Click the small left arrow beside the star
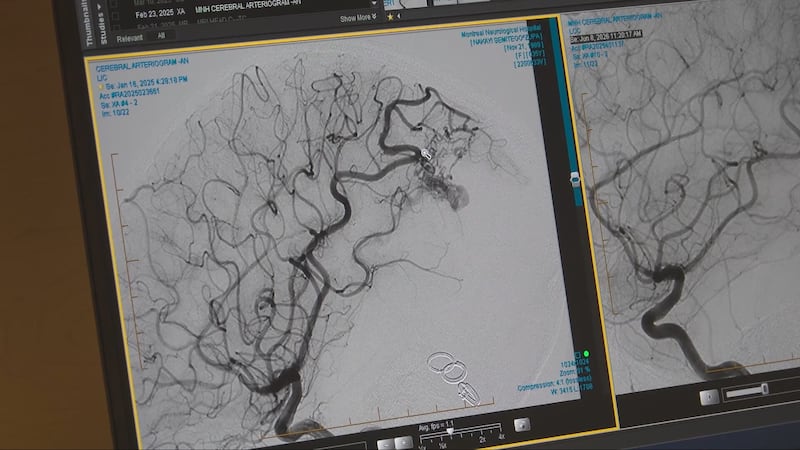 click(398, 16)
